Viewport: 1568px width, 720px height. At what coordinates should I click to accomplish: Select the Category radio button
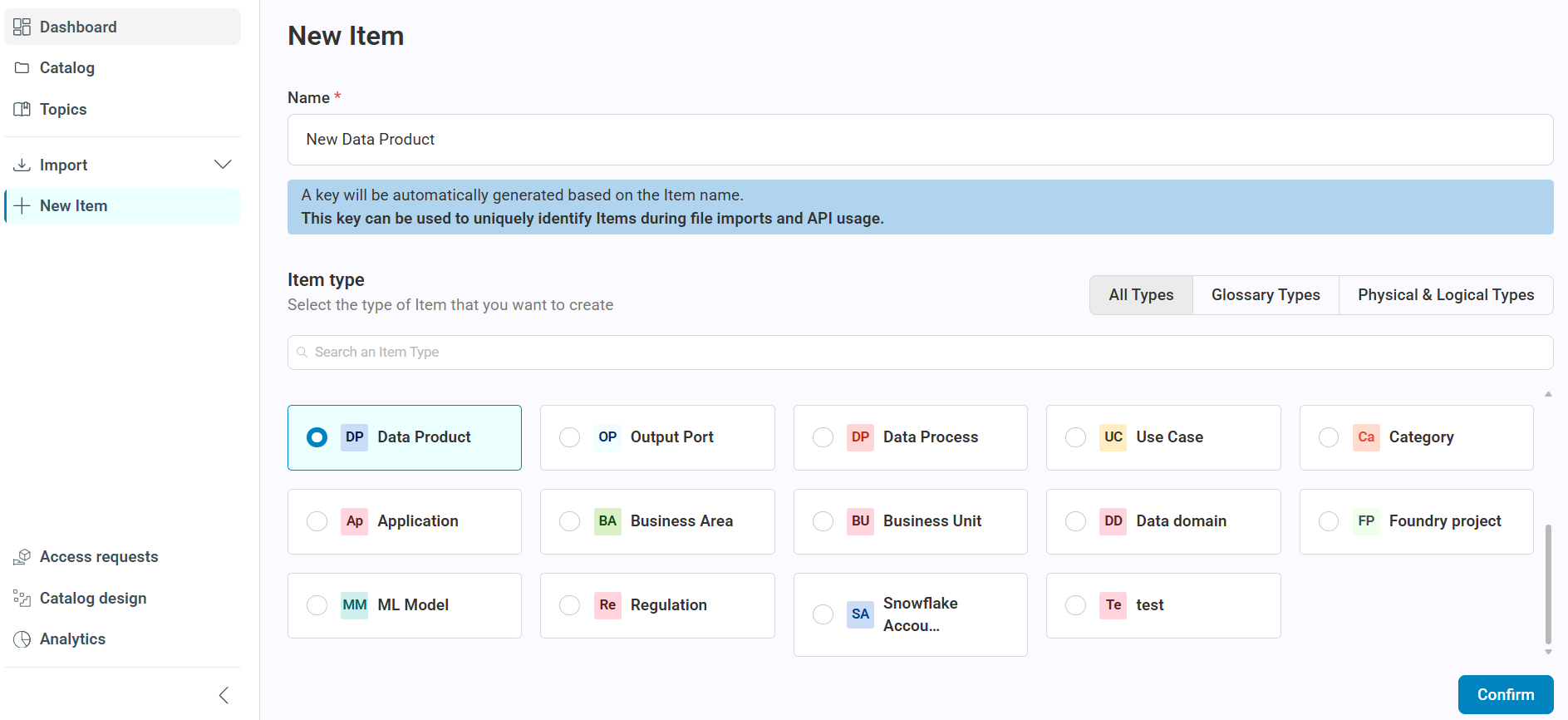[x=1329, y=437]
